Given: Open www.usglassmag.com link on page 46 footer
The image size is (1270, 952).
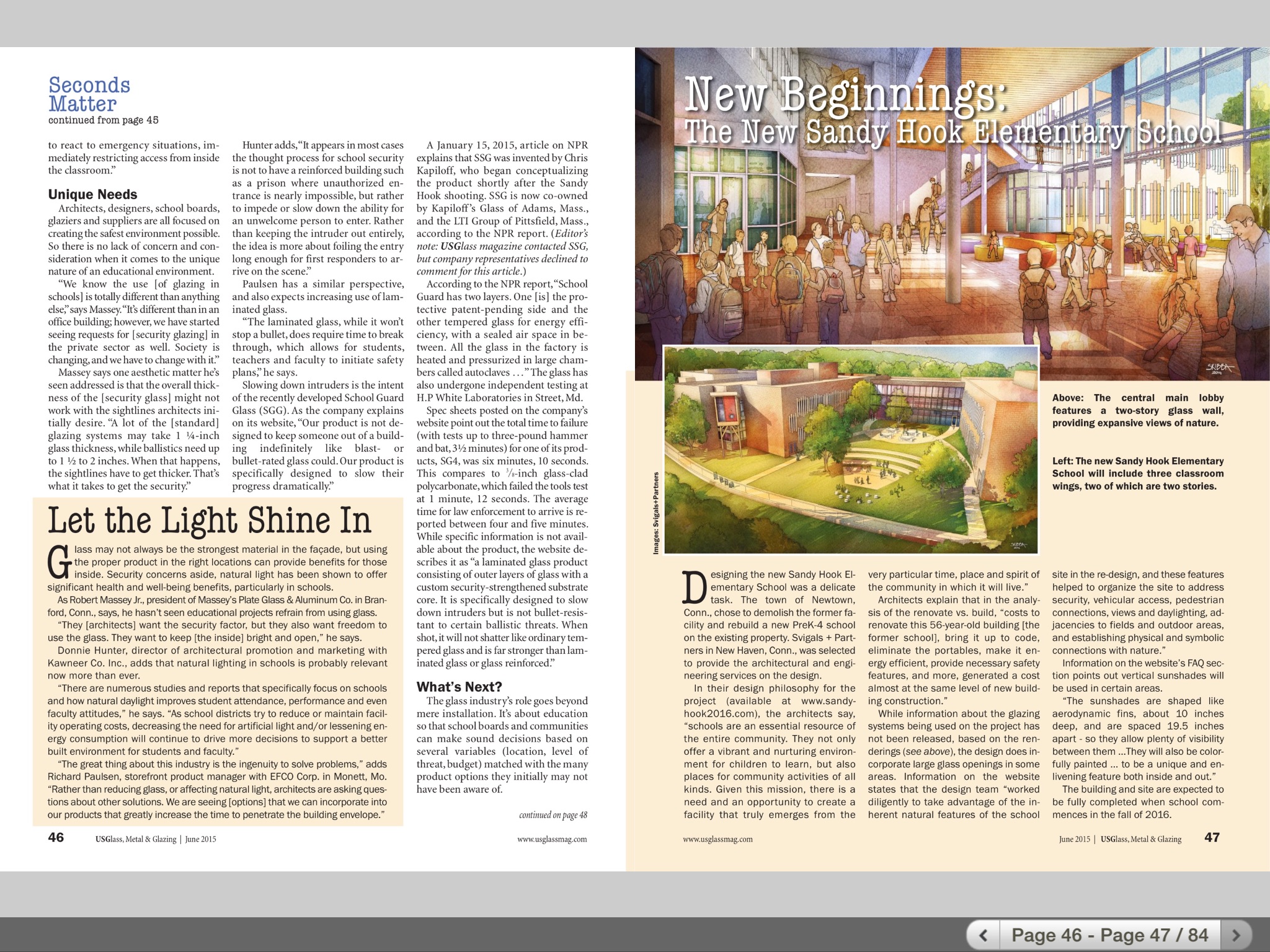Looking at the screenshot, I should point(552,839).
